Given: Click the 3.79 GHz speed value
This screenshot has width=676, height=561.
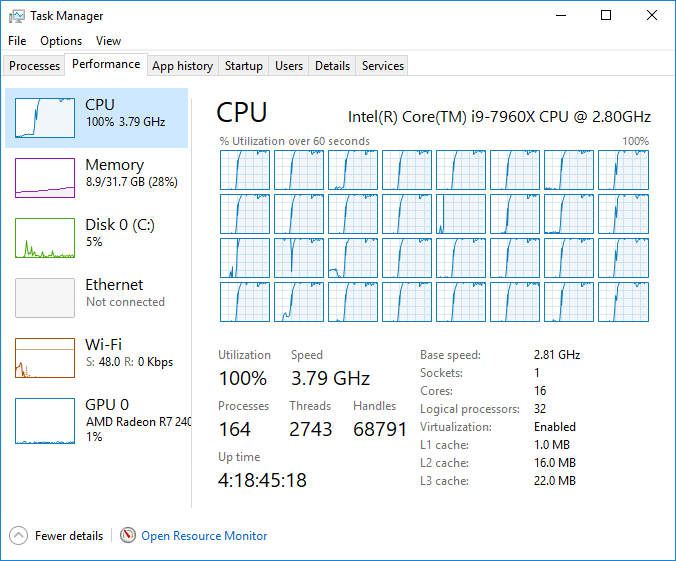Looking at the screenshot, I should 330,378.
